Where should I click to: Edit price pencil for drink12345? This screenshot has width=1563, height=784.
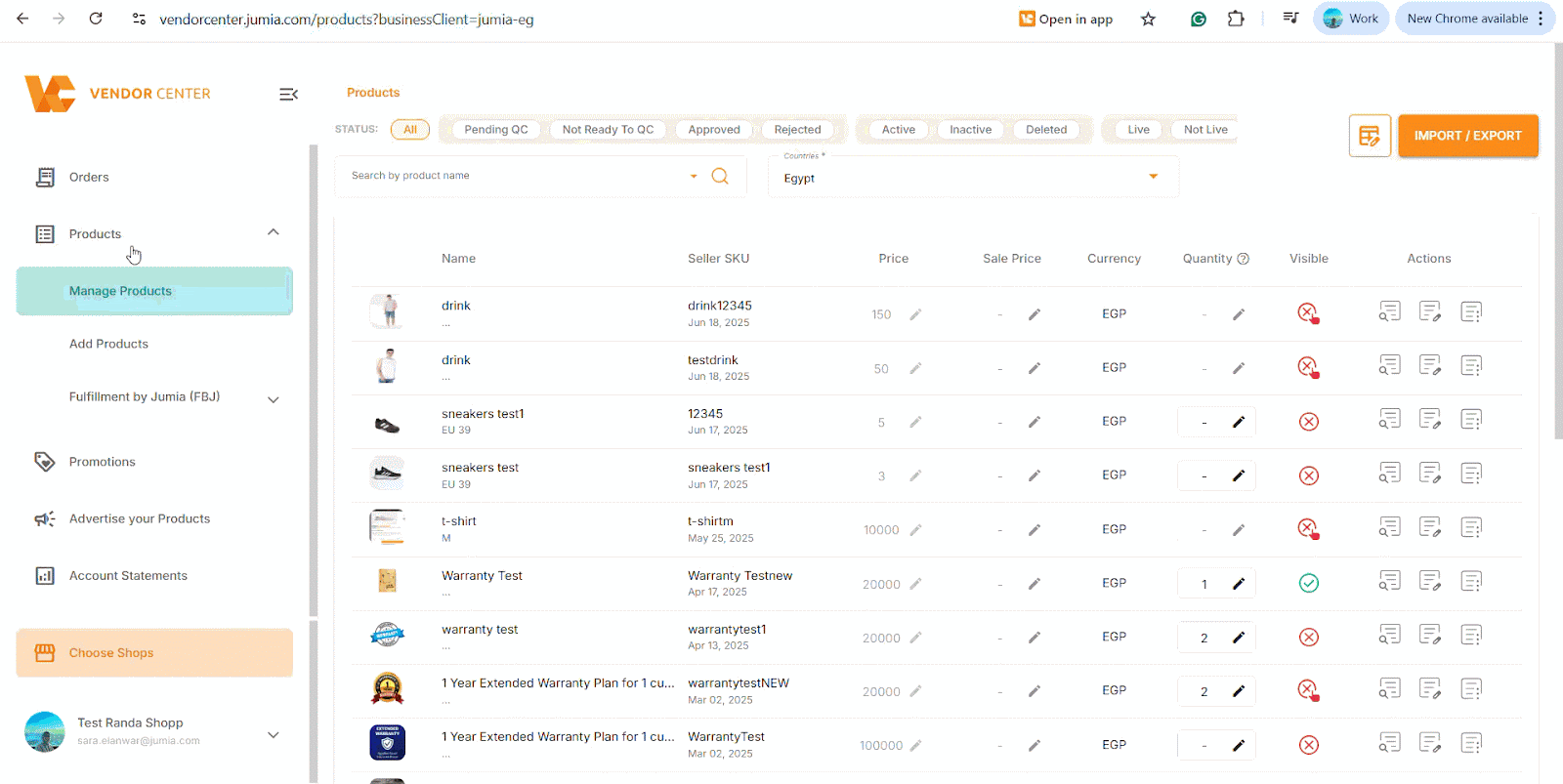[x=915, y=314]
